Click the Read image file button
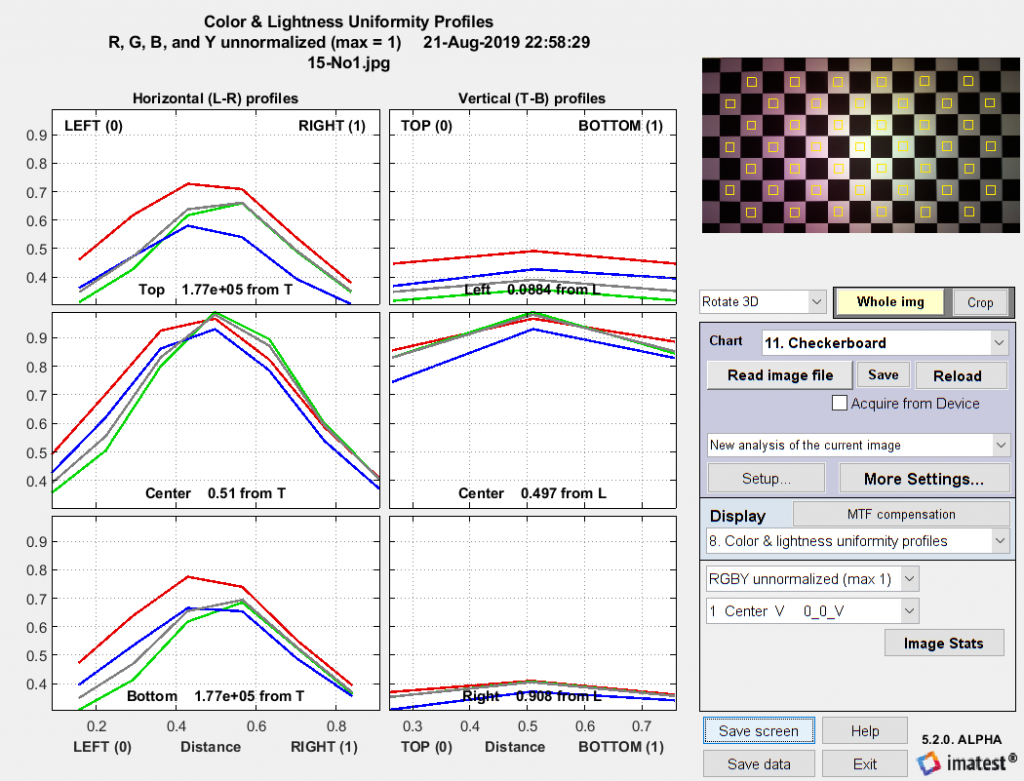The image size is (1024, 781). (780, 375)
